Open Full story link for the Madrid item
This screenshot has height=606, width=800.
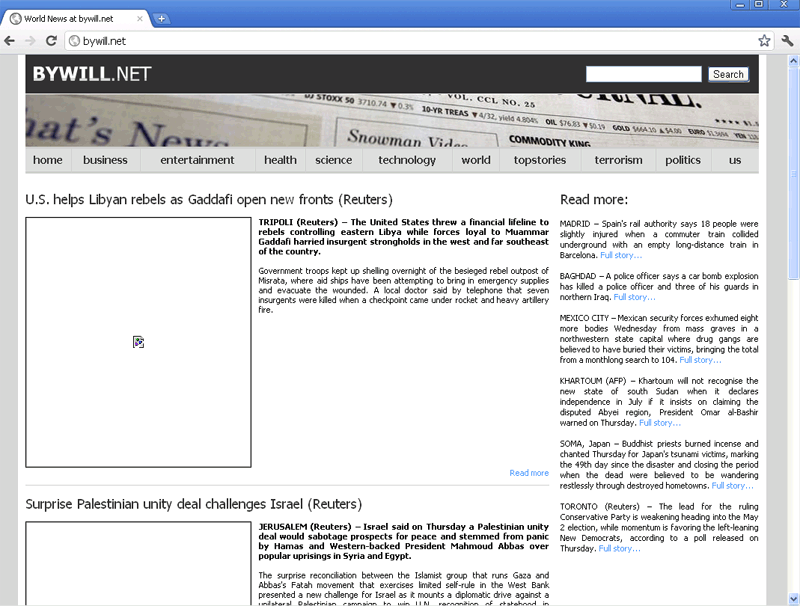pyautogui.click(x=621, y=256)
